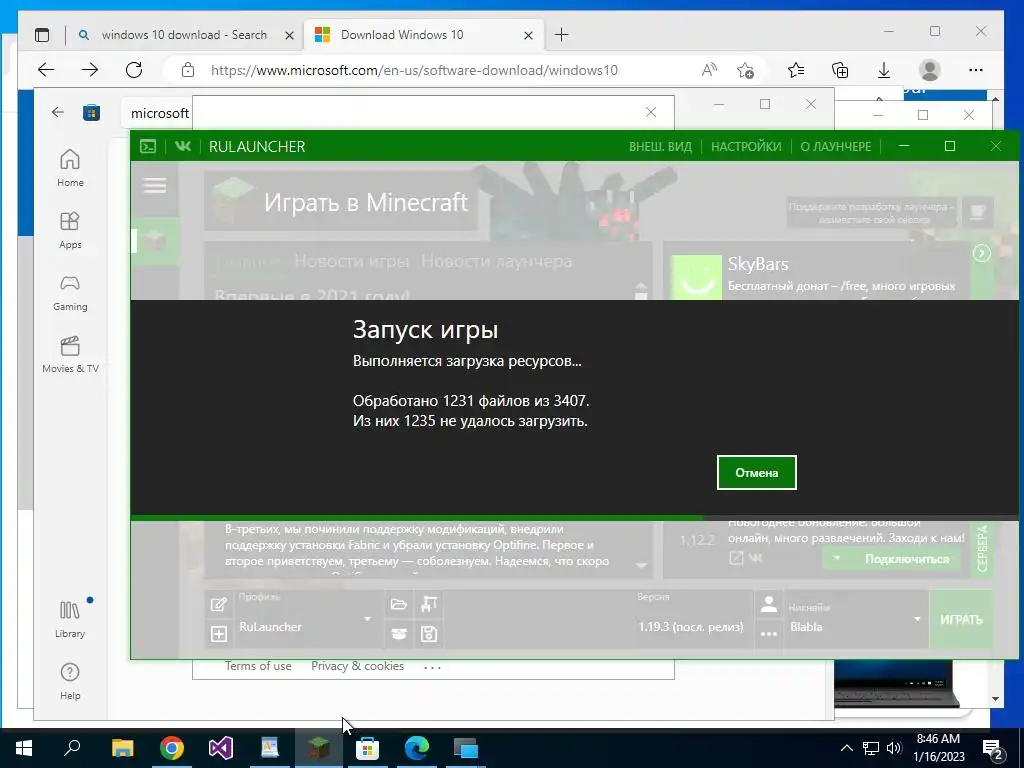Open Apps in Microsoft Store sidebar
The height and width of the screenshot is (768, 1024).
pos(70,231)
